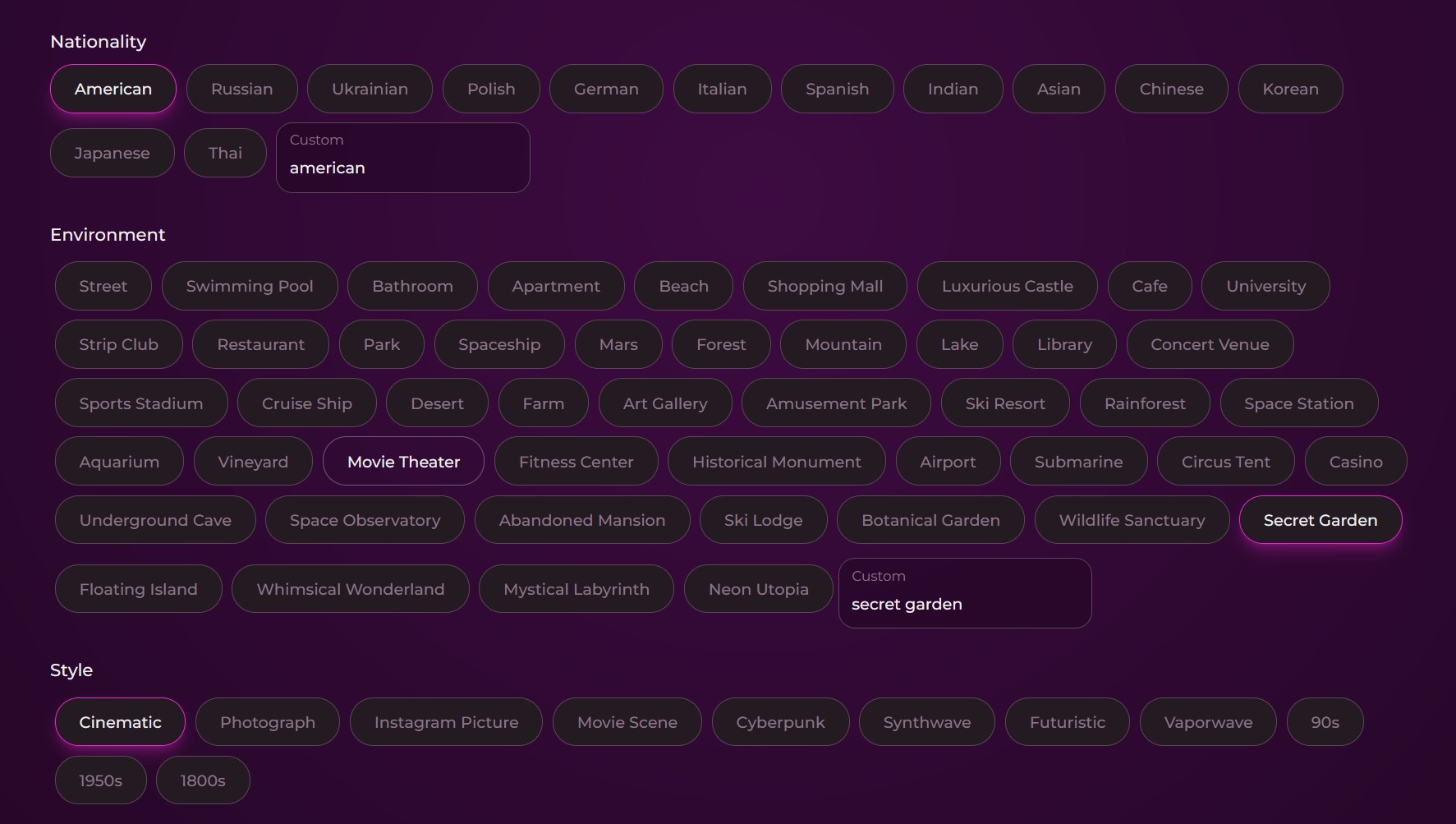Pick the Underground Cave environment
The height and width of the screenshot is (824, 1456).
tap(154, 519)
